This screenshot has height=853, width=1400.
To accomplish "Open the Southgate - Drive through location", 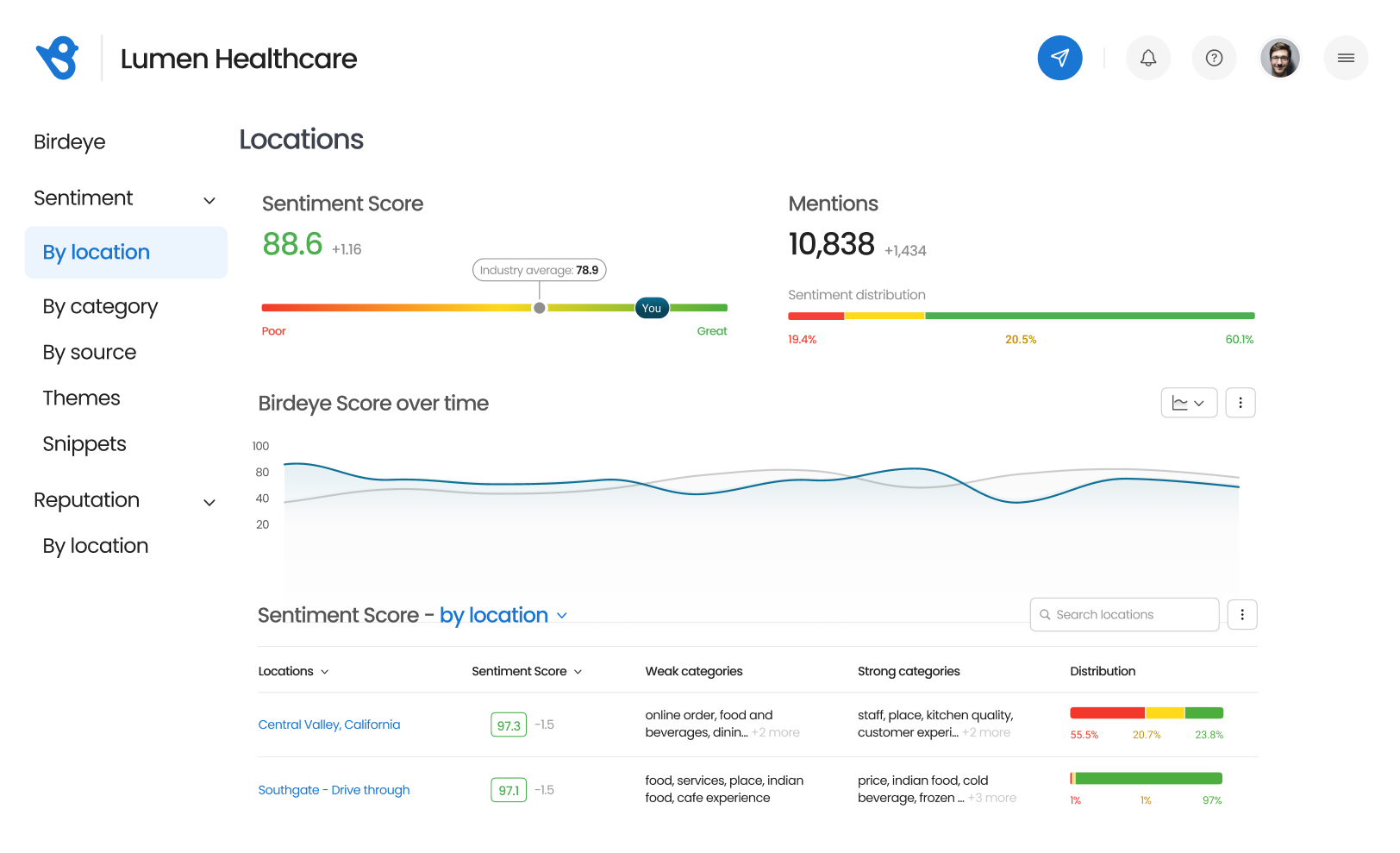I will coord(334,790).
